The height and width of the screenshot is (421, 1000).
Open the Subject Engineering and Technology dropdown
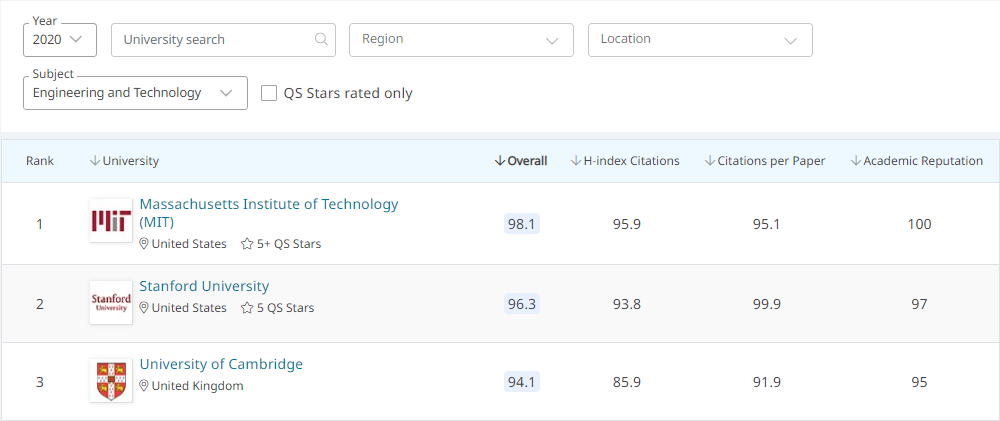pos(135,93)
